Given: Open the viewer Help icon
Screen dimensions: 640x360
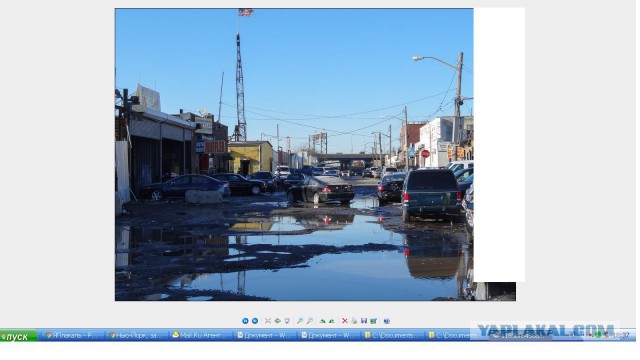Looking at the screenshot, I should pos(387,321).
